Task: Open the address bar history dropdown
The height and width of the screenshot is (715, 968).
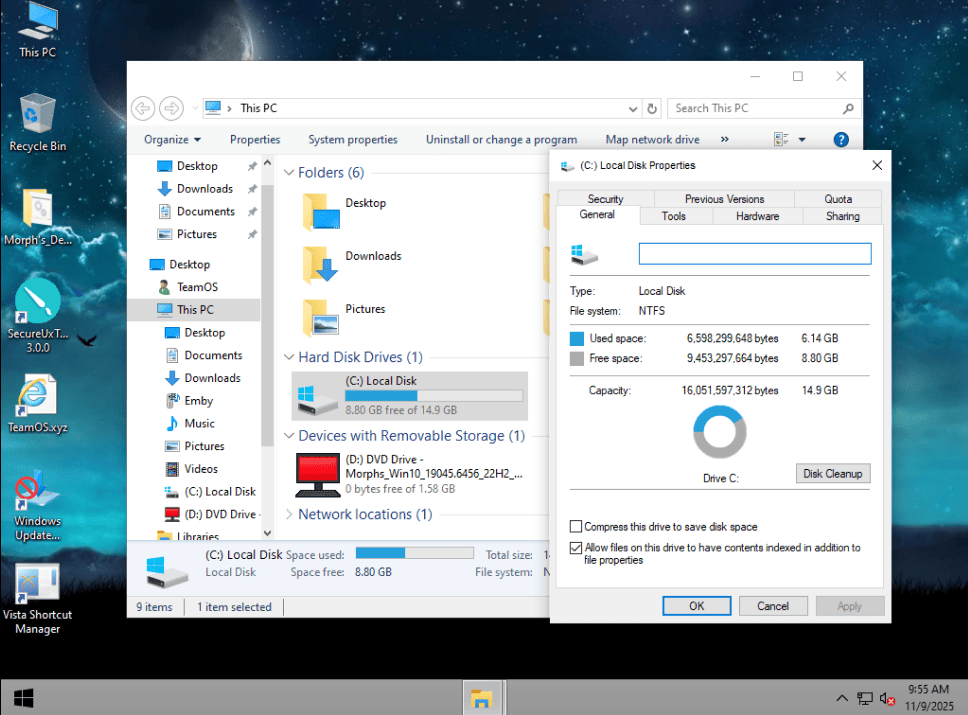Action: [633, 108]
